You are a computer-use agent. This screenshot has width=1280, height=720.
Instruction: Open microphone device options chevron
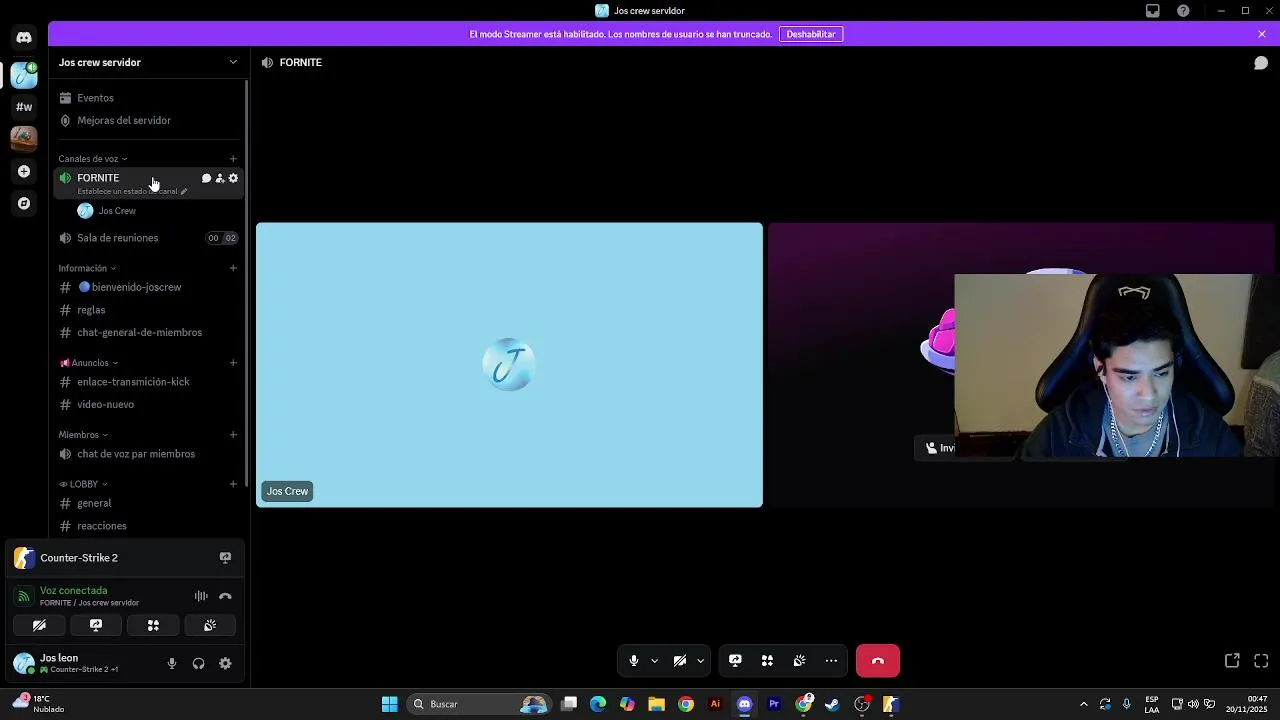pyautogui.click(x=655, y=661)
